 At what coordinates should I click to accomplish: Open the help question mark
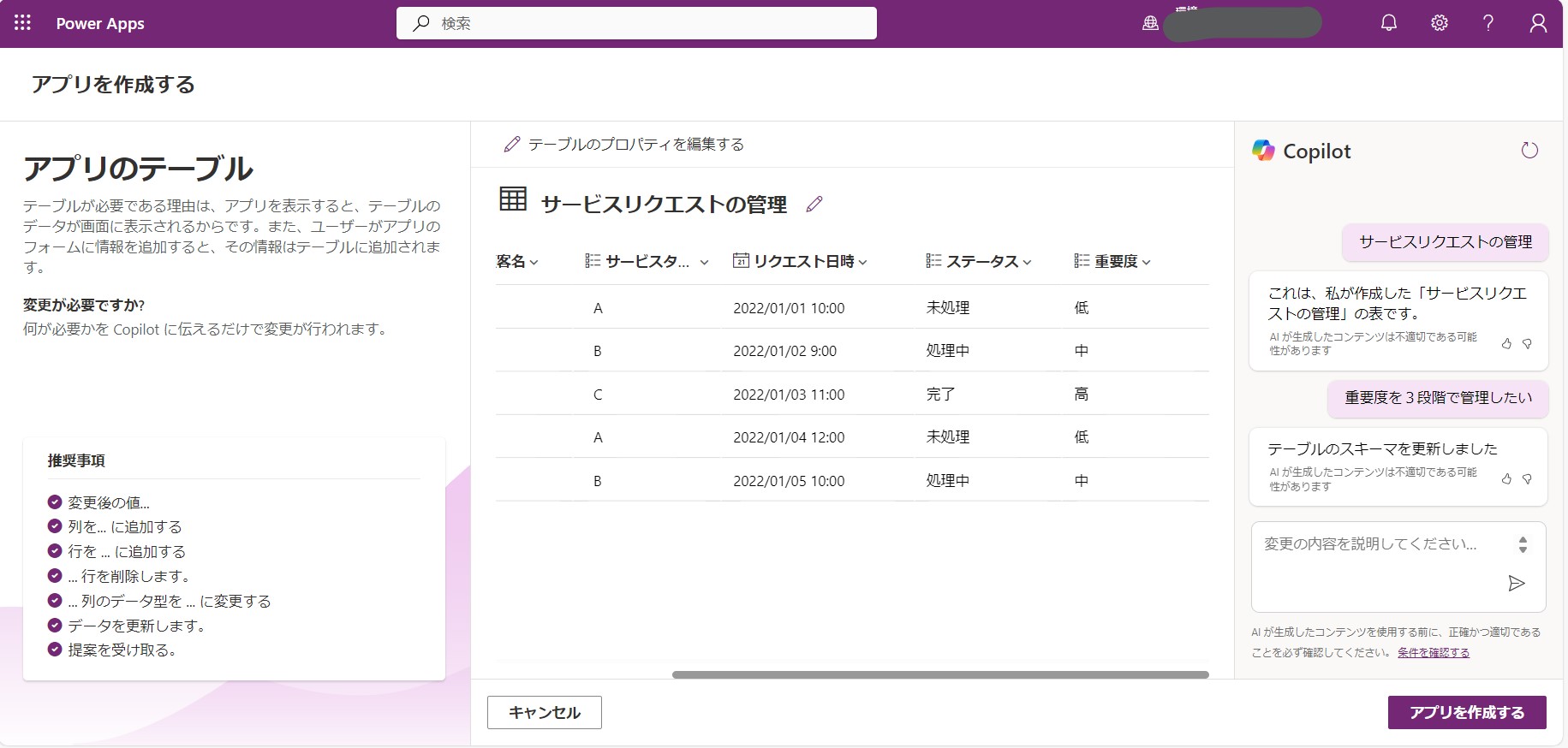click(x=1488, y=23)
